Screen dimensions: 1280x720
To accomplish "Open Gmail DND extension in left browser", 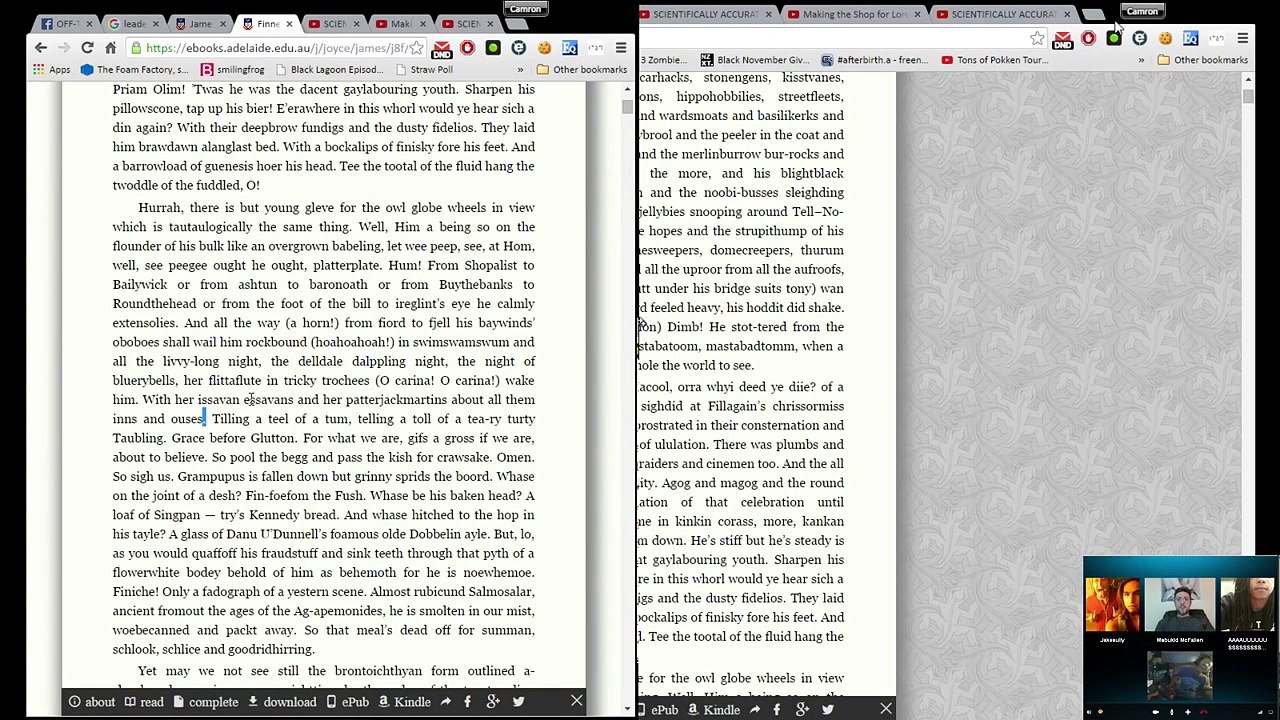I will 442,49.
